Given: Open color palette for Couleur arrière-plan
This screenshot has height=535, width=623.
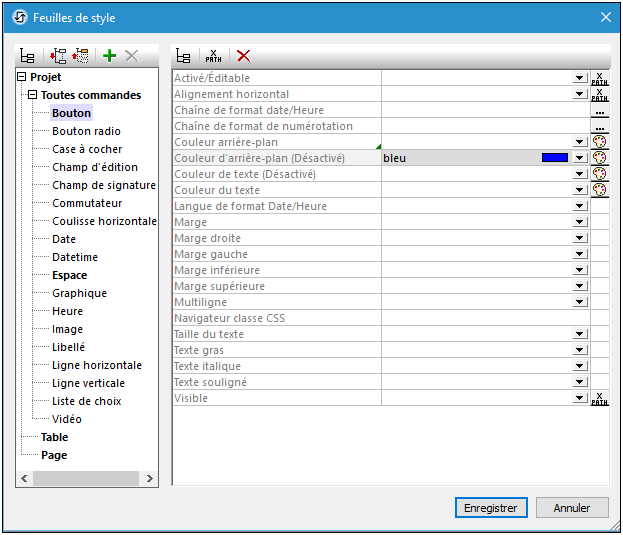Looking at the screenshot, I should point(599,142).
